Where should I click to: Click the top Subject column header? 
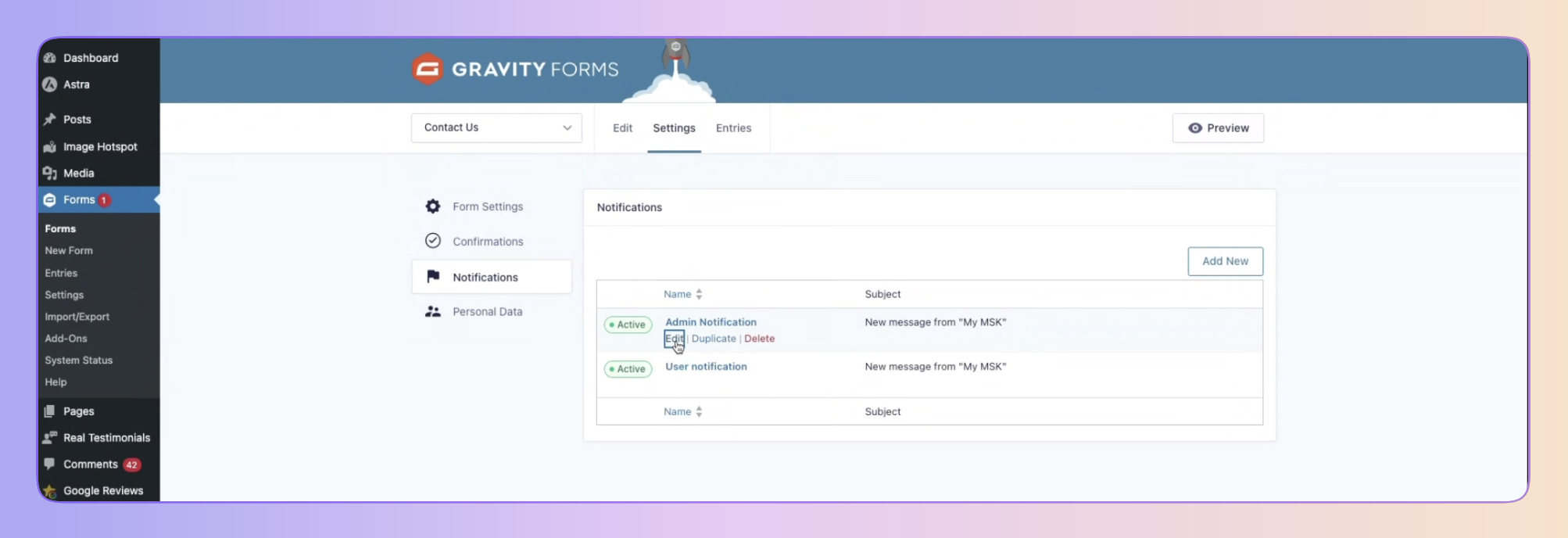point(882,294)
